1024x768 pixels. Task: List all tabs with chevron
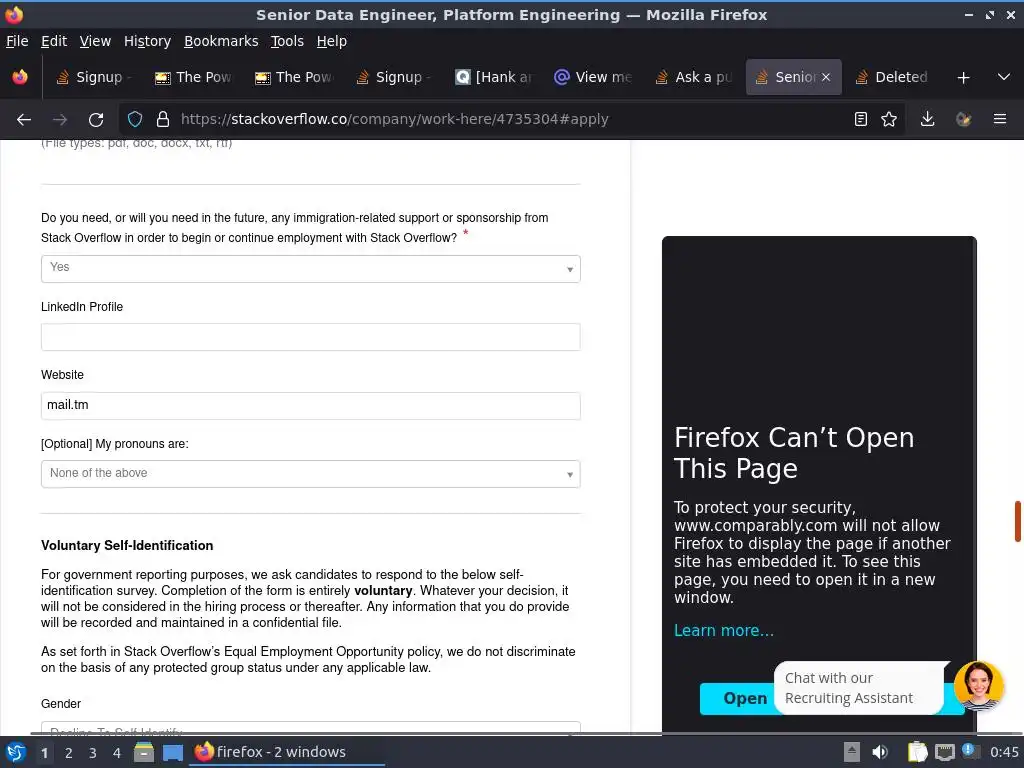pyautogui.click(x=1004, y=77)
